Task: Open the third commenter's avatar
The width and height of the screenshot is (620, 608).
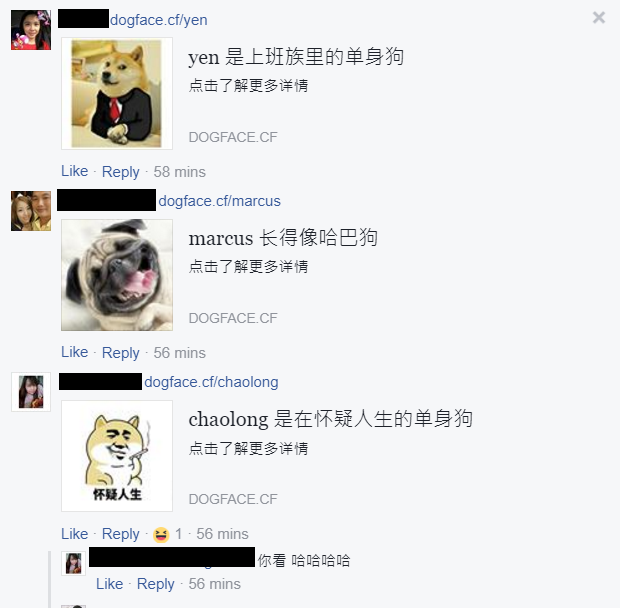Action: coord(31,392)
